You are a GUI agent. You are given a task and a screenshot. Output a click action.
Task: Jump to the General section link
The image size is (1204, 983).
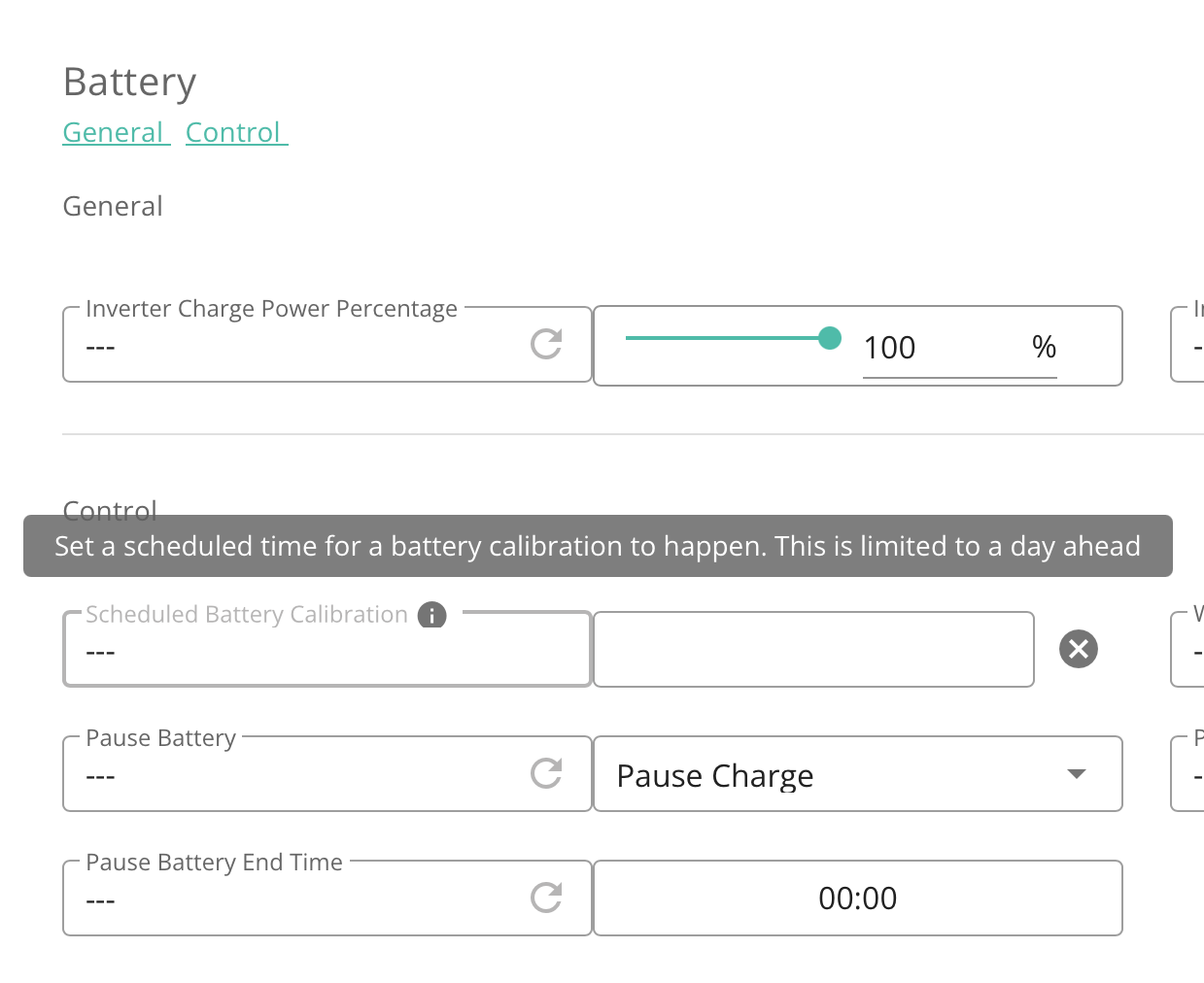pyautogui.click(x=117, y=132)
